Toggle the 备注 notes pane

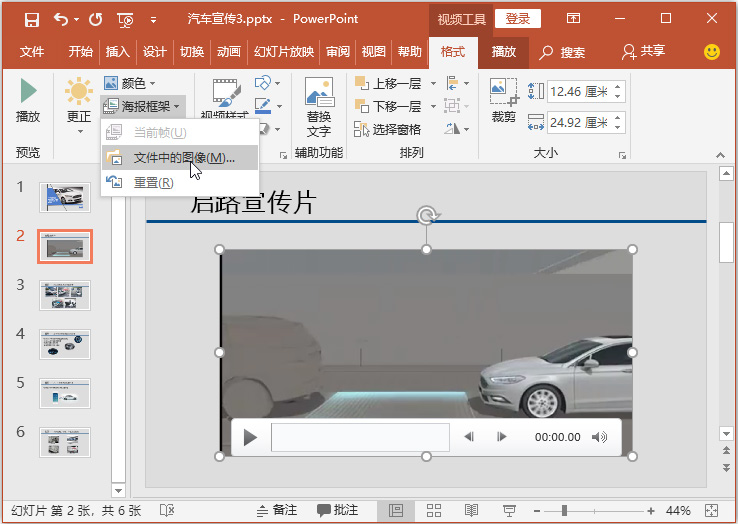(277, 510)
